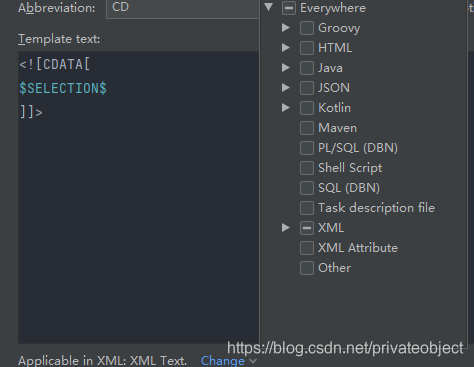Viewport: 474px width, 367px height.
Task: Select the Task description file label
Action: pyautogui.click(x=377, y=208)
